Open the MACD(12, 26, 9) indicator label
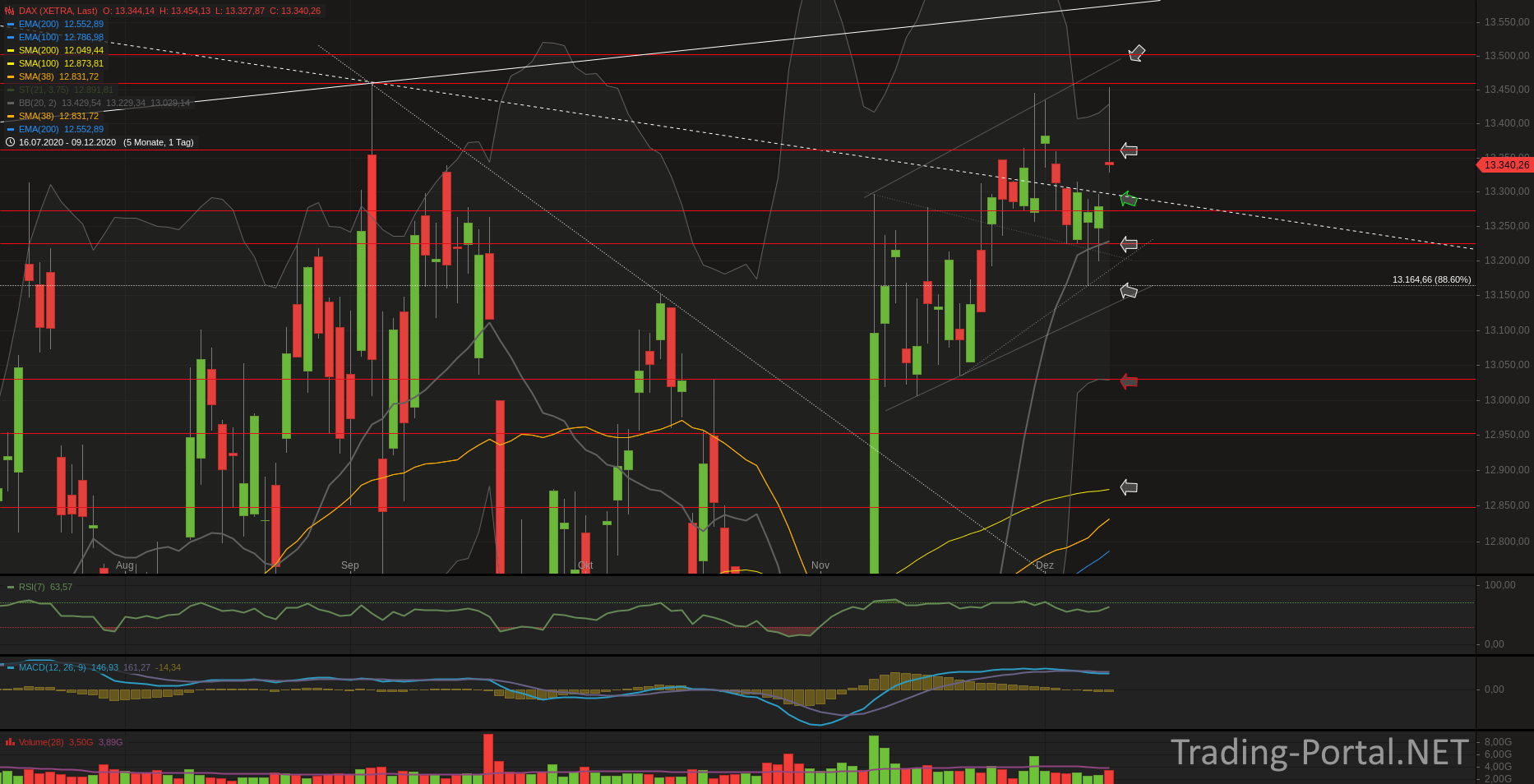This screenshot has width=1534, height=784. 52,667
